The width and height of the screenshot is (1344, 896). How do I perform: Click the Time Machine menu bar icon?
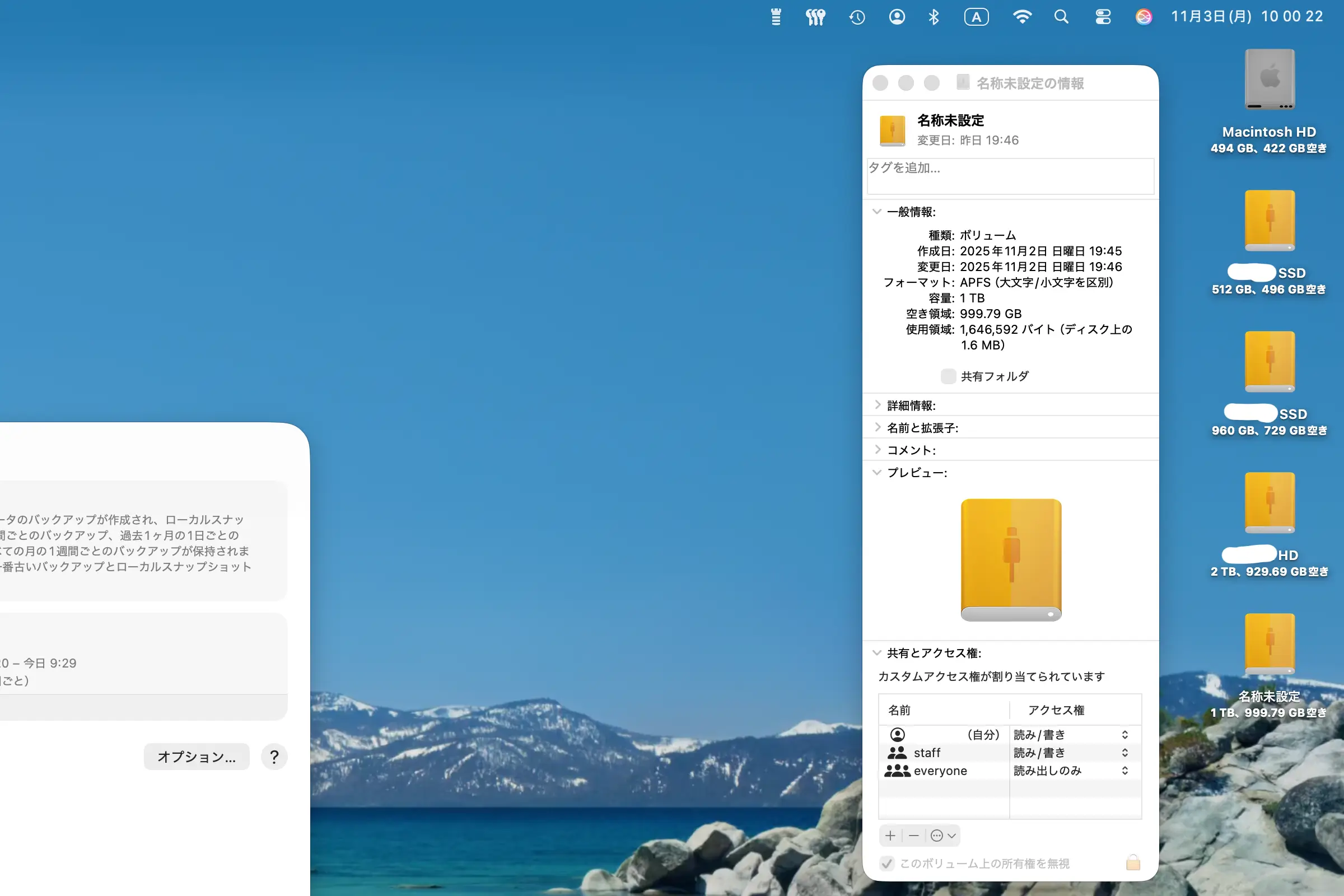(857, 17)
